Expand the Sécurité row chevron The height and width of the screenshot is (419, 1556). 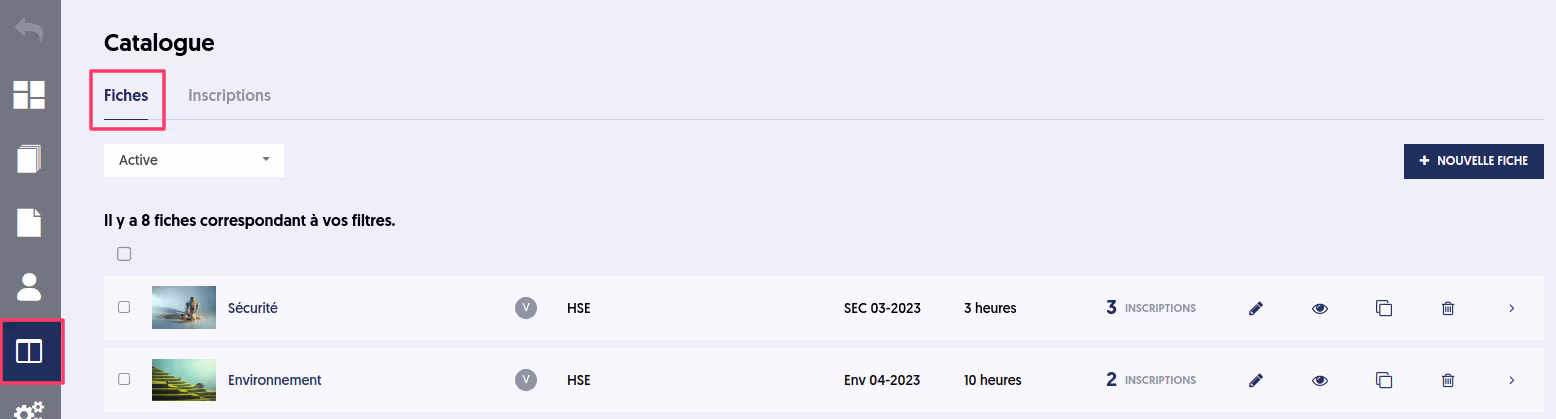pyautogui.click(x=1512, y=308)
